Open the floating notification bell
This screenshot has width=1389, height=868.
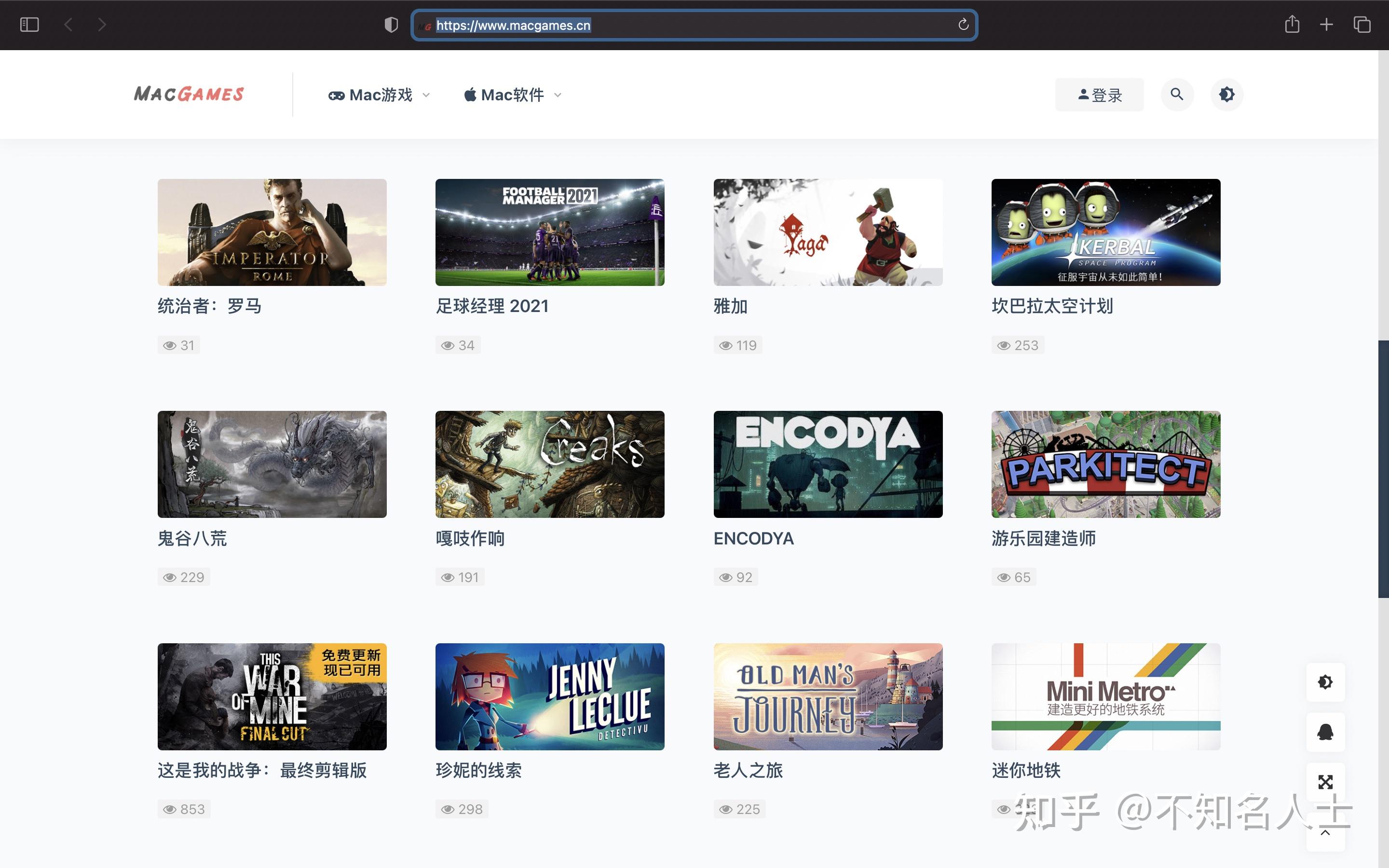(1326, 732)
